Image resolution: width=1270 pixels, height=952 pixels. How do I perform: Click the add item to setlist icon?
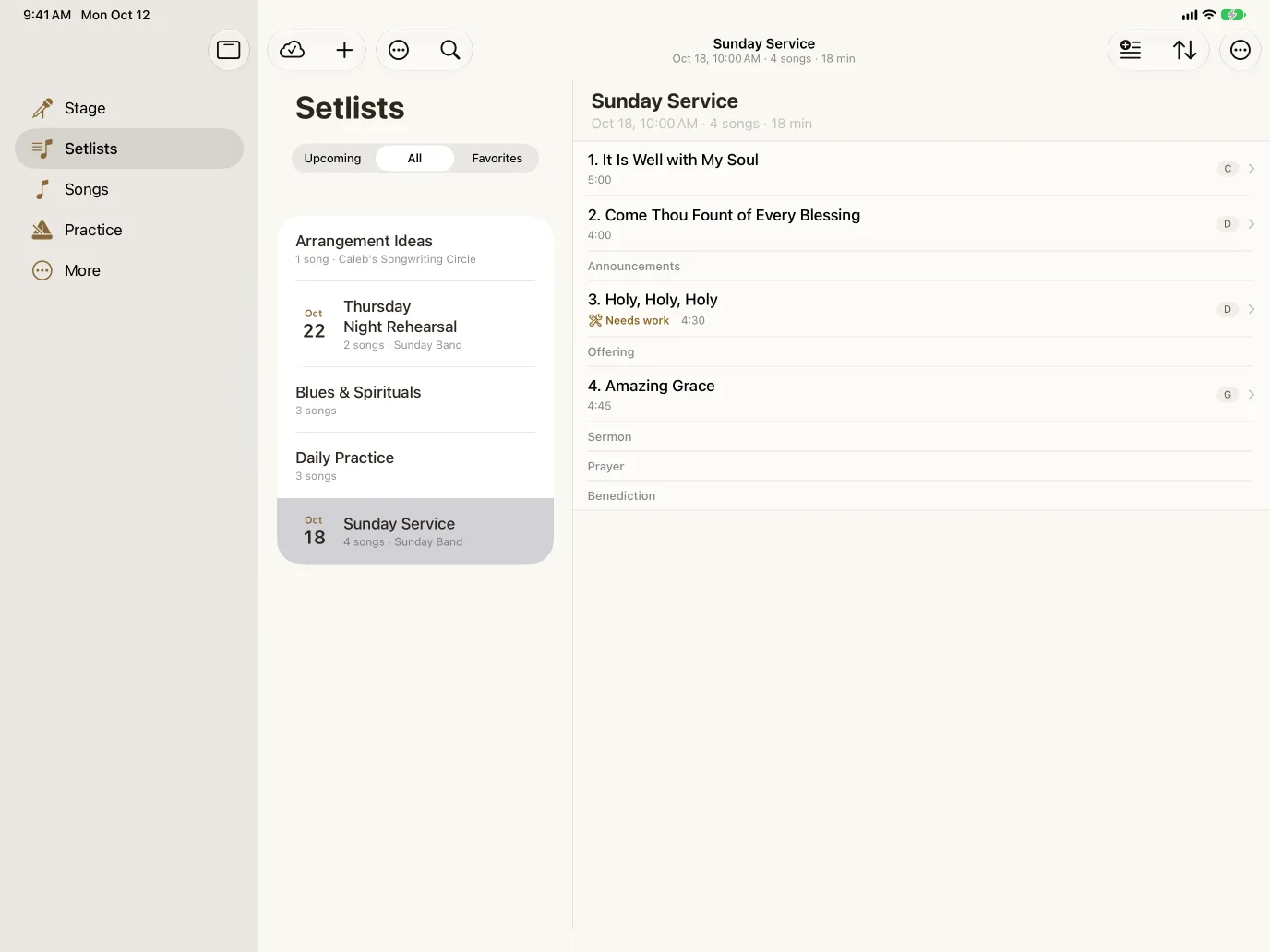[x=1131, y=50]
